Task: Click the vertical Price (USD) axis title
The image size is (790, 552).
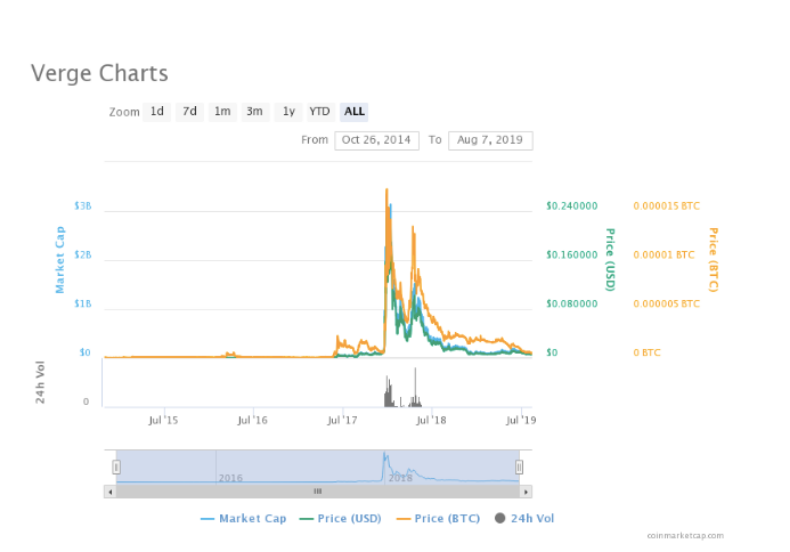Action: pyautogui.click(x=610, y=260)
